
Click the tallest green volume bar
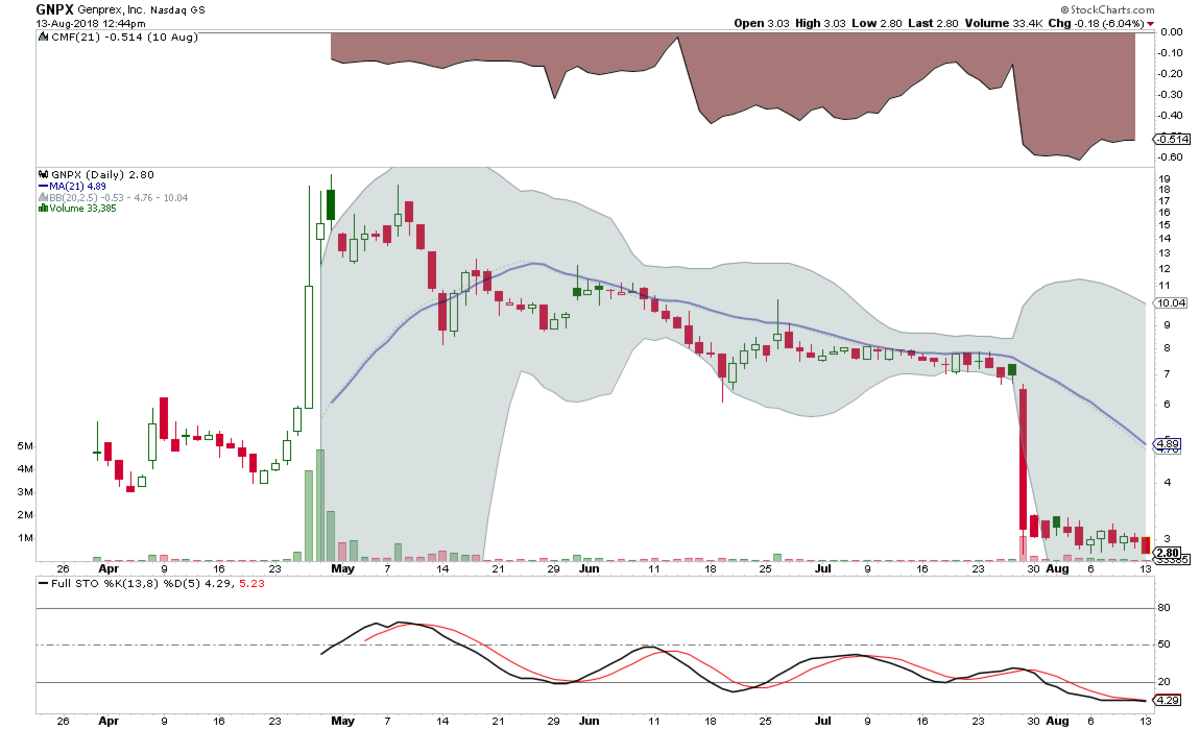pos(320,505)
